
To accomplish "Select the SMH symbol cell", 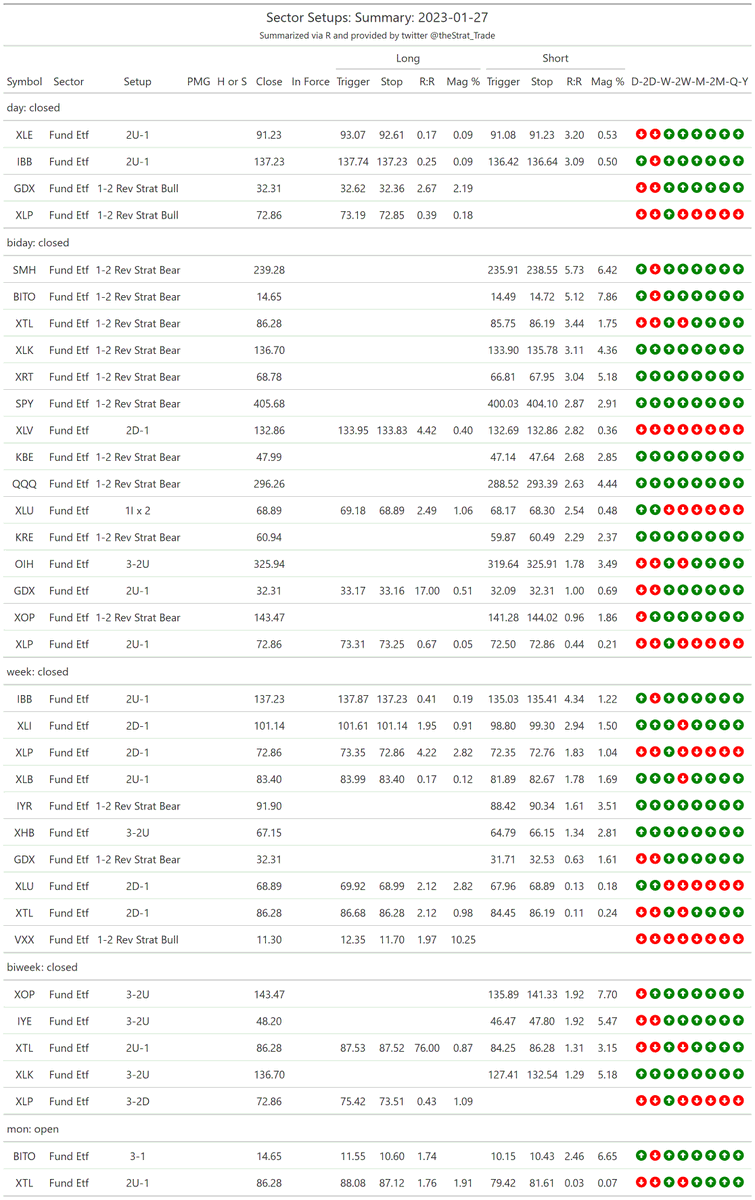I will point(24,269).
